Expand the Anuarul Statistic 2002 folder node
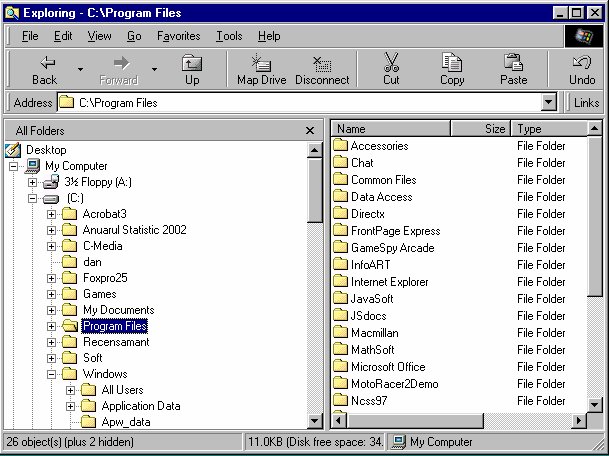 (51, 230)
